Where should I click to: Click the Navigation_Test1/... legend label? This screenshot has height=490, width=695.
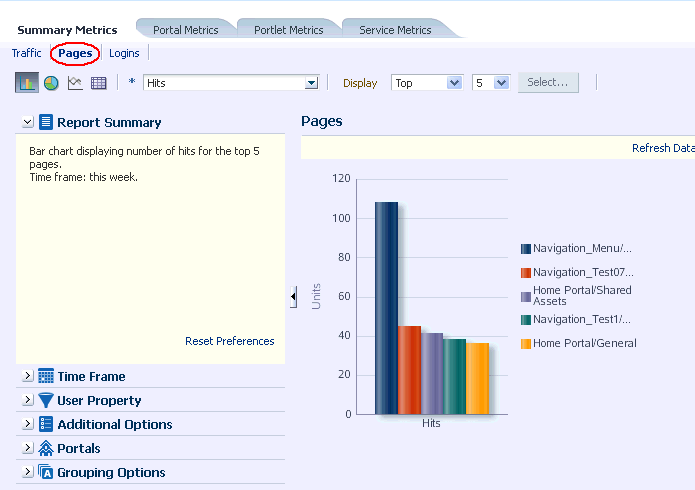[582, 319]
